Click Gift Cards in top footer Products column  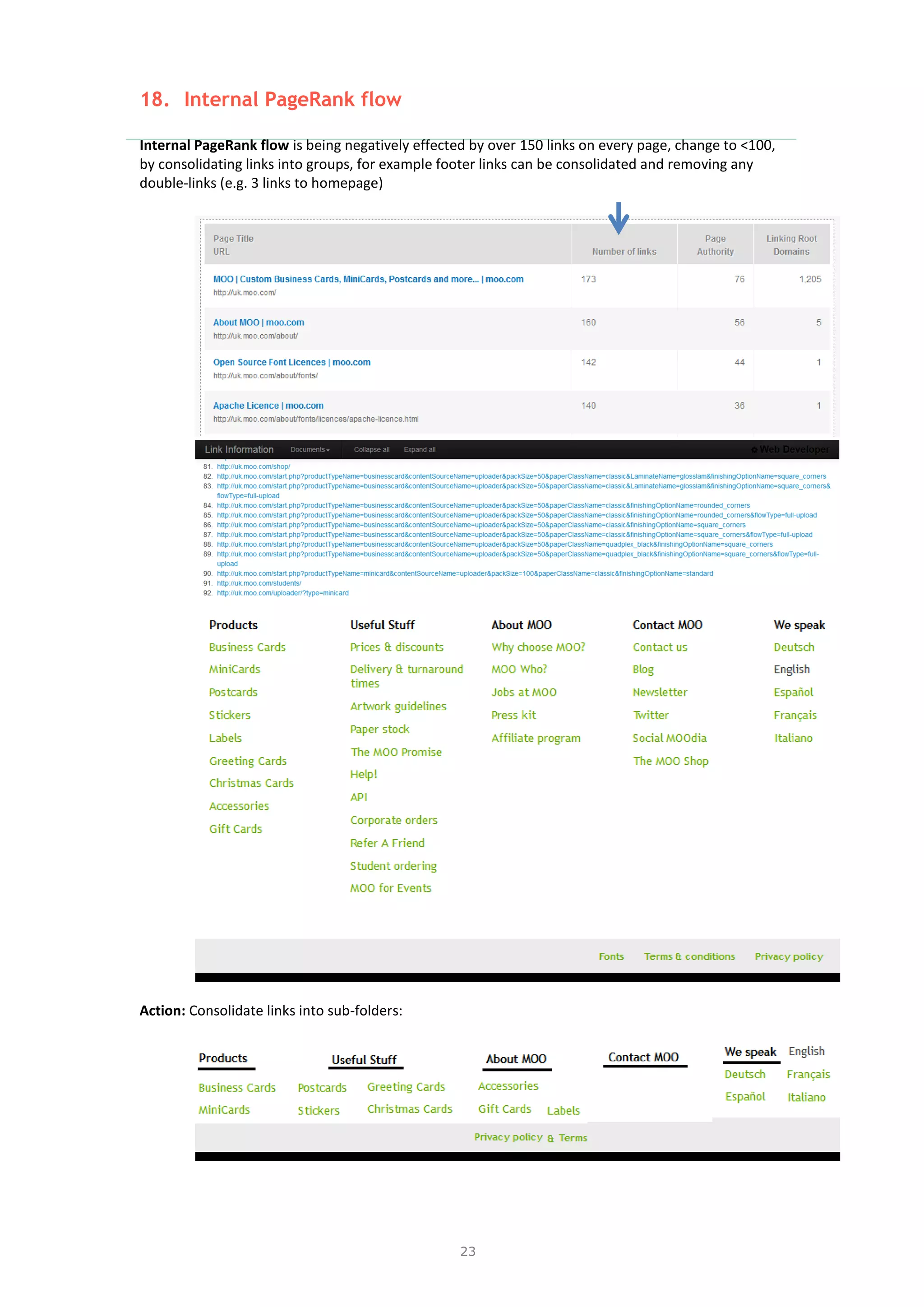236,829
